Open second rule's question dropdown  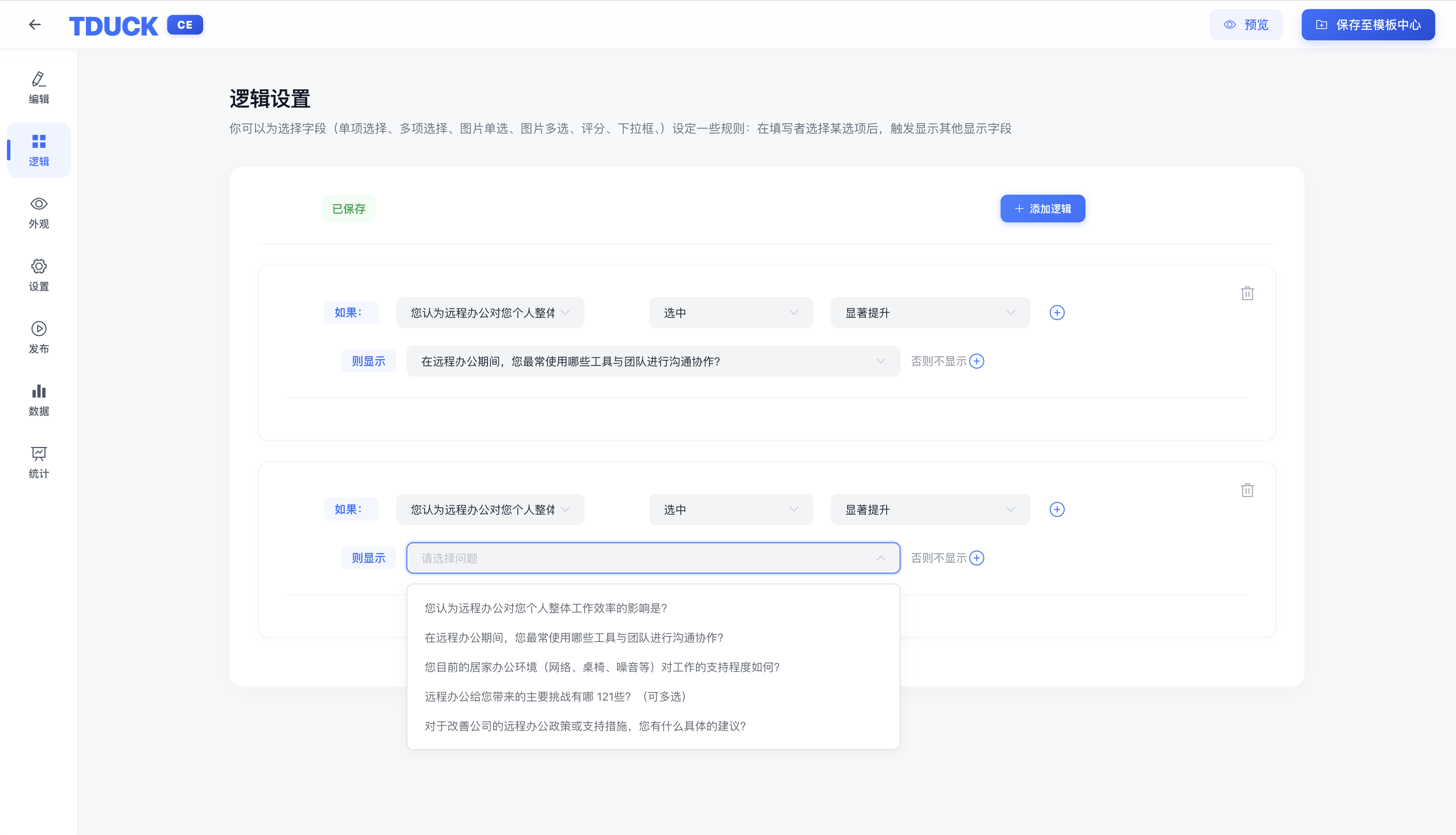tap(490, 509)
